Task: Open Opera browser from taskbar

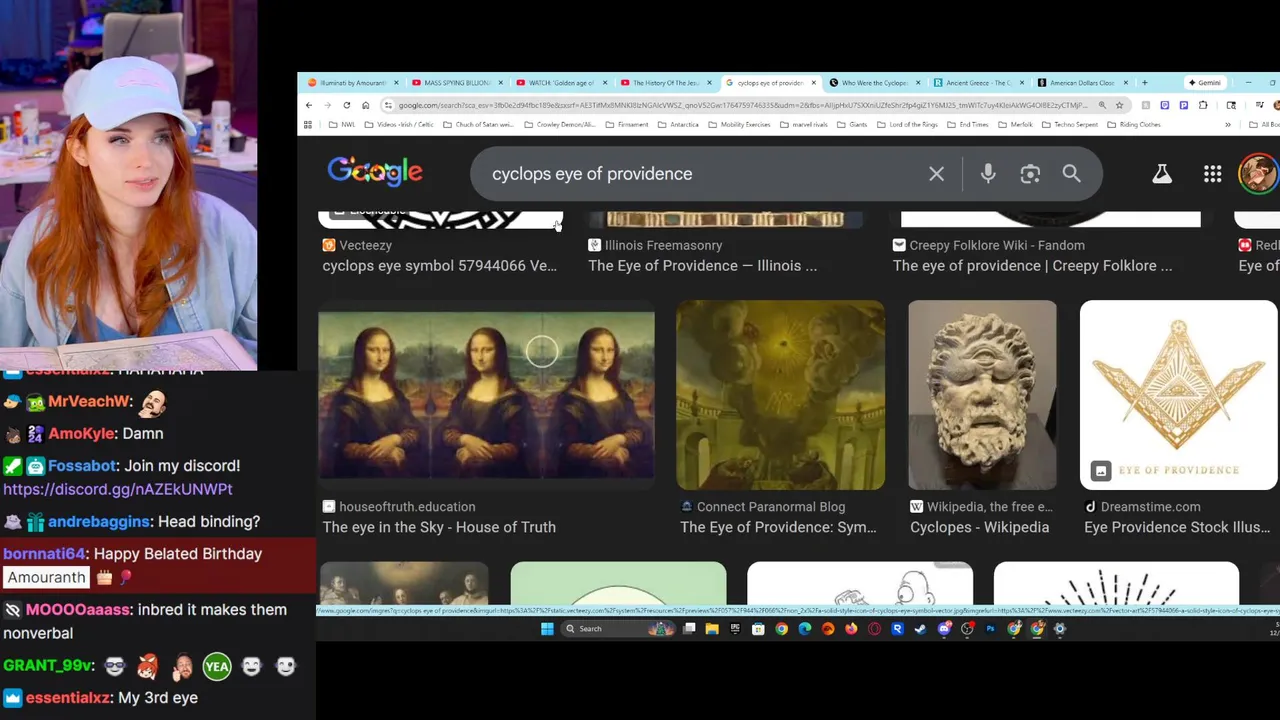Action: pos(874,628)
